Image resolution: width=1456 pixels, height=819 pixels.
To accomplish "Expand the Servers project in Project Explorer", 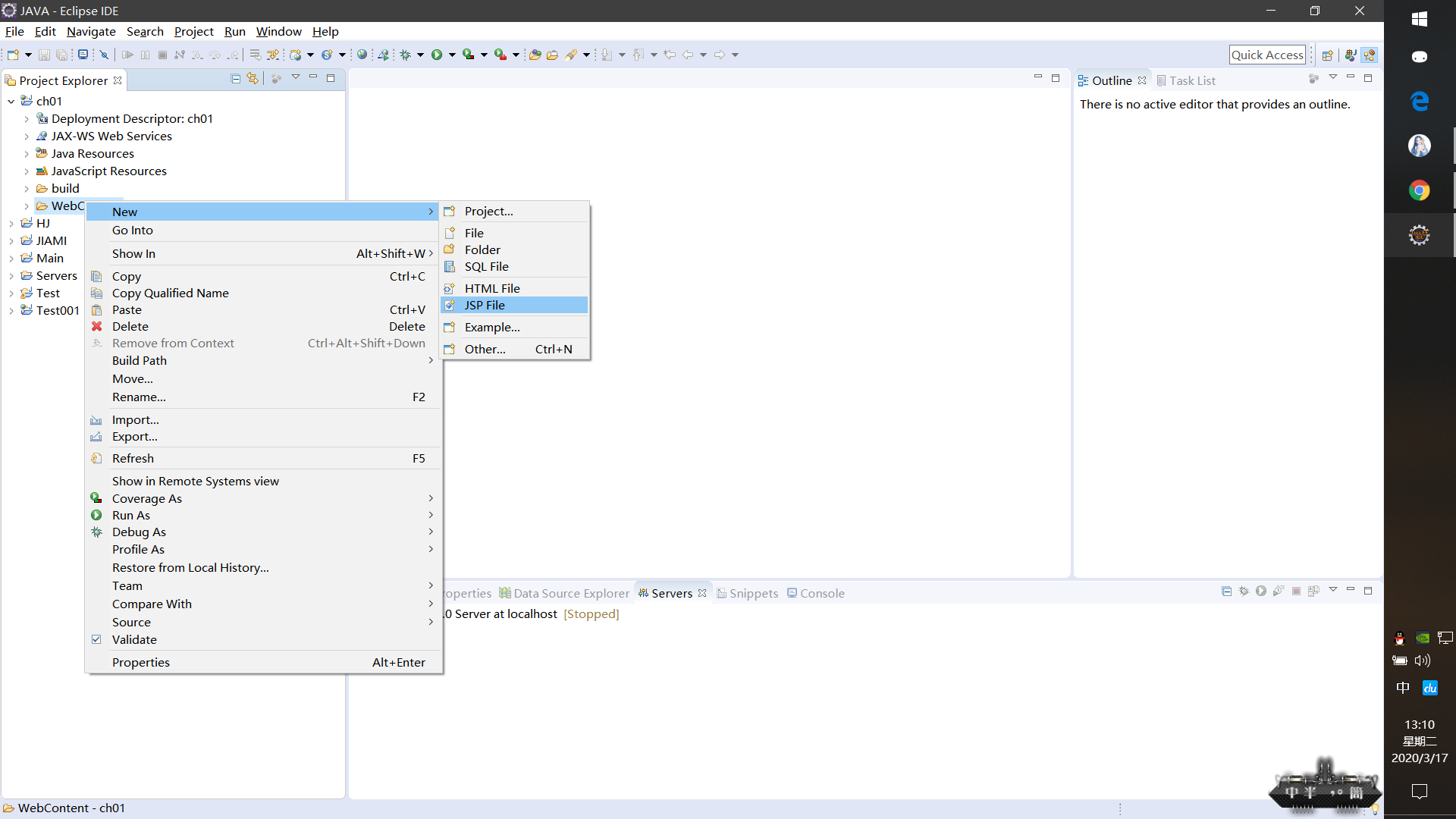I will coord(11,275).
